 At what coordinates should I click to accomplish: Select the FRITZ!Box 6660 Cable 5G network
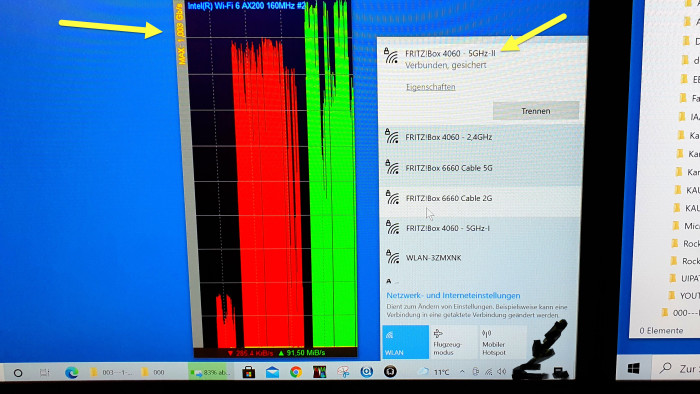coord(481,168)
